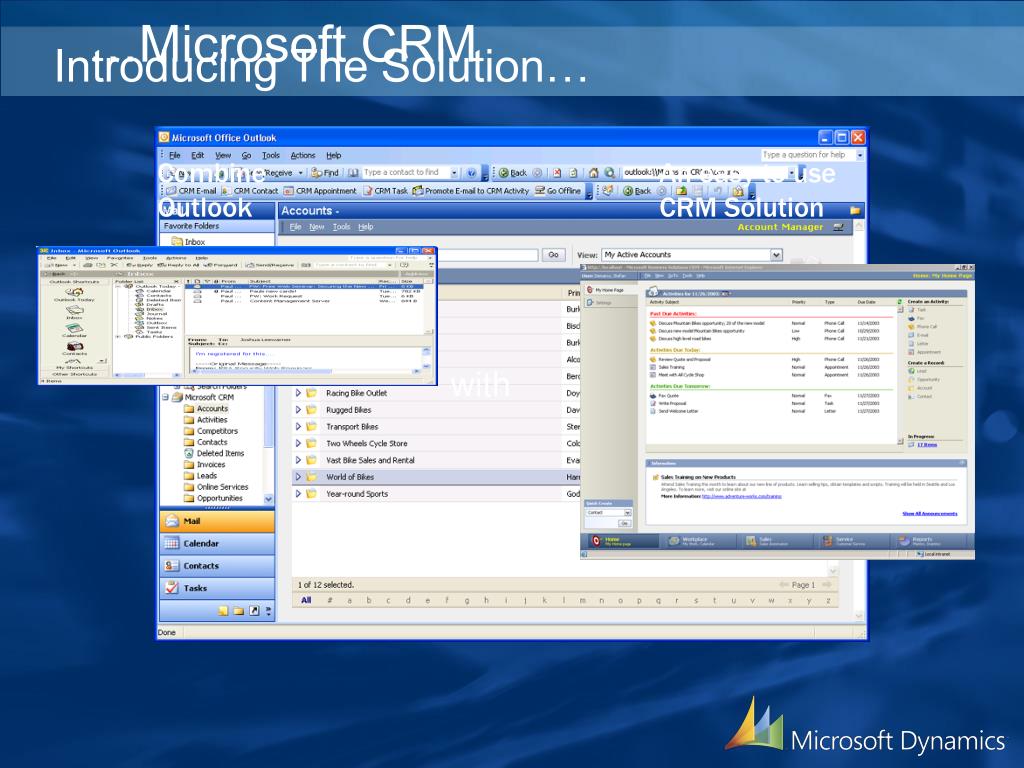The width and height of the screenshot is (1024, 768).
Task: Click Promote E-mail to CRM Activity
Action: (x=471, y=191)
